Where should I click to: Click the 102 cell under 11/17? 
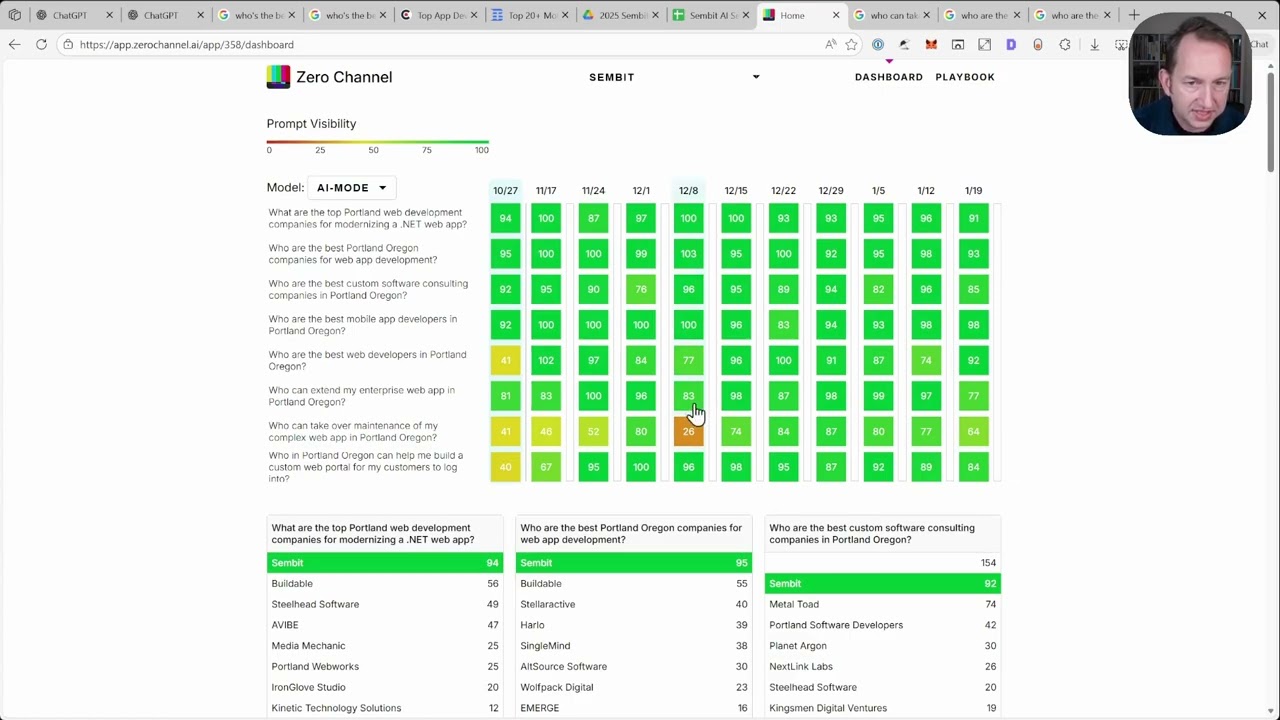pyautogui.click(x=546, y=360)
